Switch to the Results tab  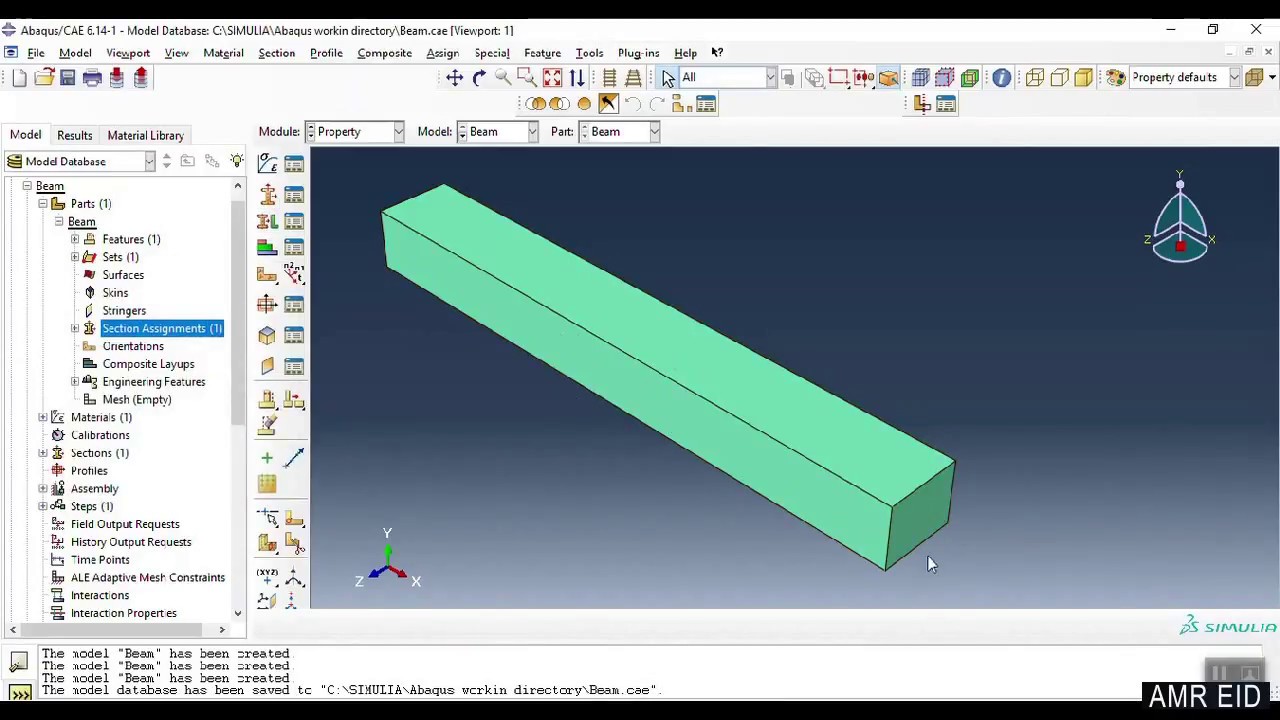click(x=74, y=135)
